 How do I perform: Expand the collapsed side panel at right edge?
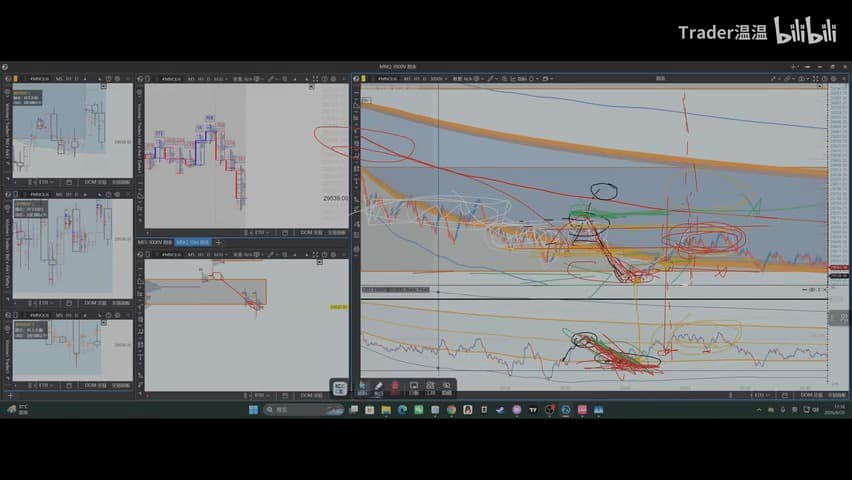[840, 317]
